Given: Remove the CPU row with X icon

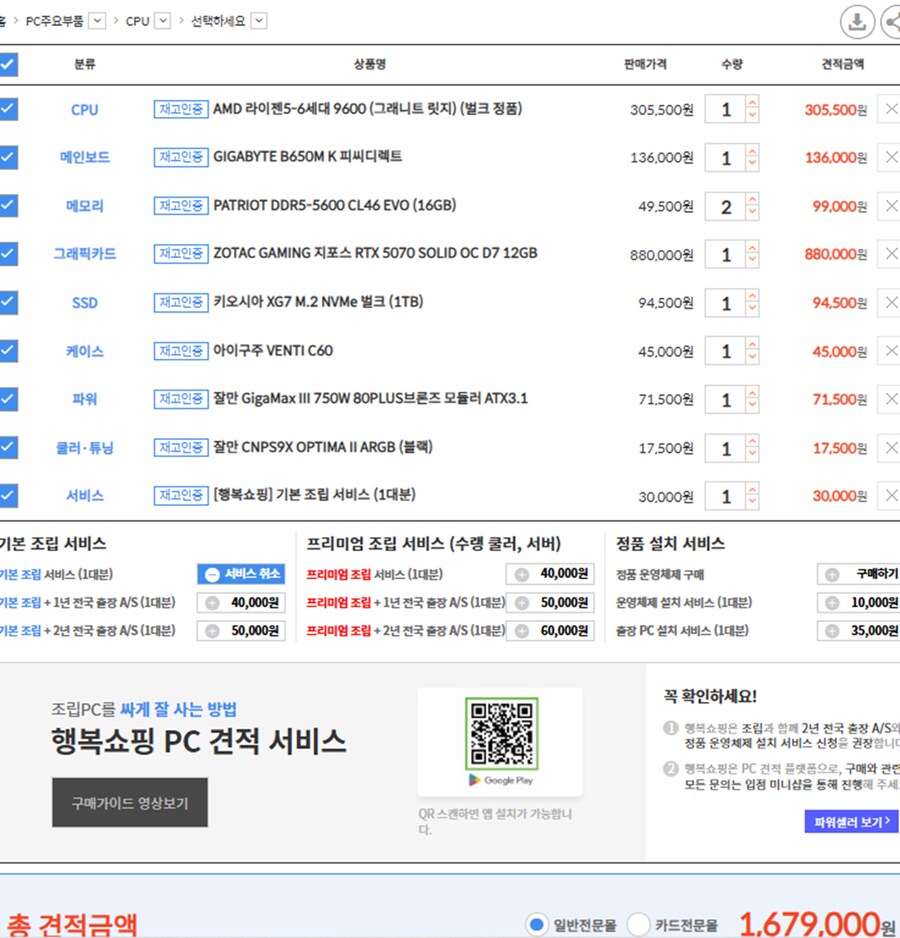Looking at the screenshot, I should point(890,109).
